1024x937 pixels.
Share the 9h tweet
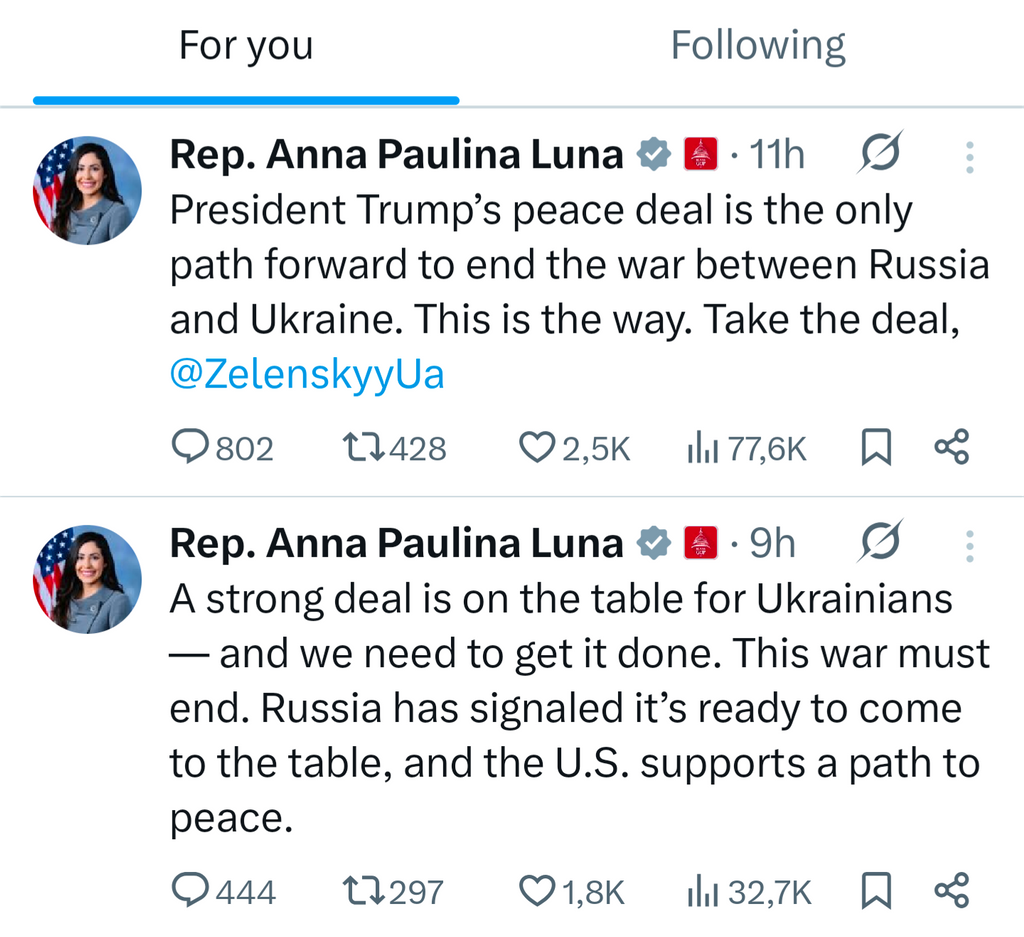[x=951, y=891]
